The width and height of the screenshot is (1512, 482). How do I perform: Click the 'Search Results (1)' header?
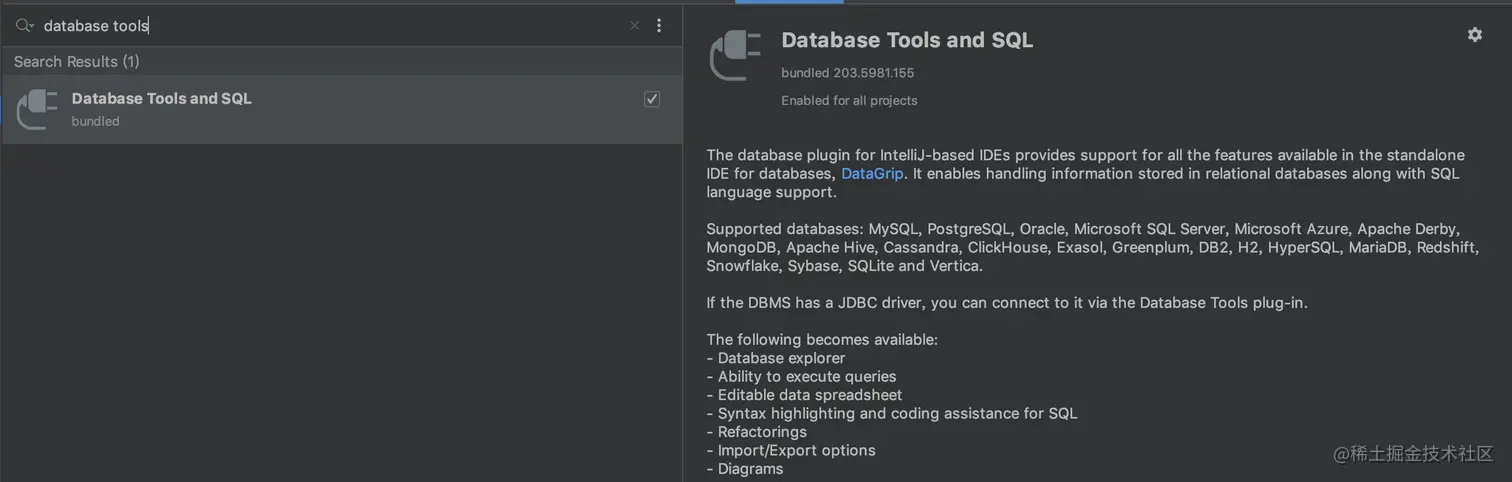(77, 62)
